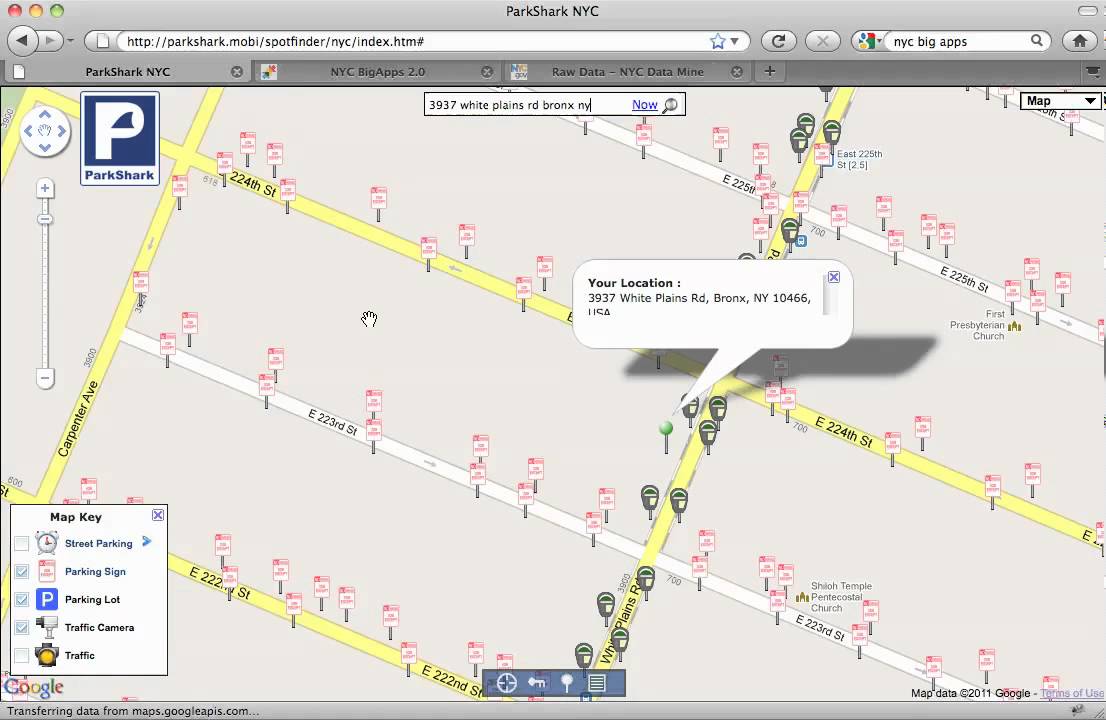Click the browser forward arrow
The image size is (1106, 720).
click(50, 41)
